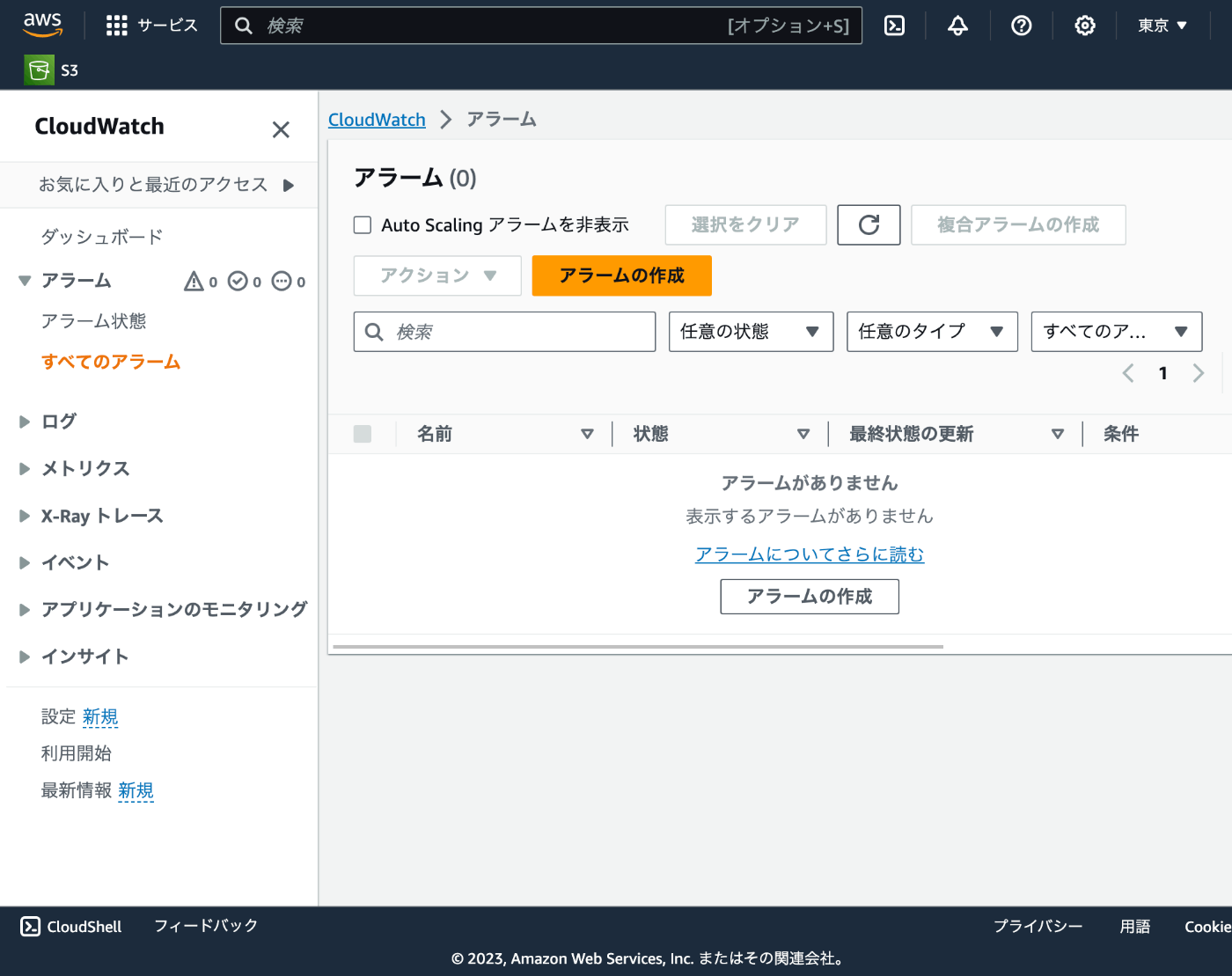Open the 任意のタイプ filter dropdown
This screenshot has height=976, width=1232.
[932, 332]
